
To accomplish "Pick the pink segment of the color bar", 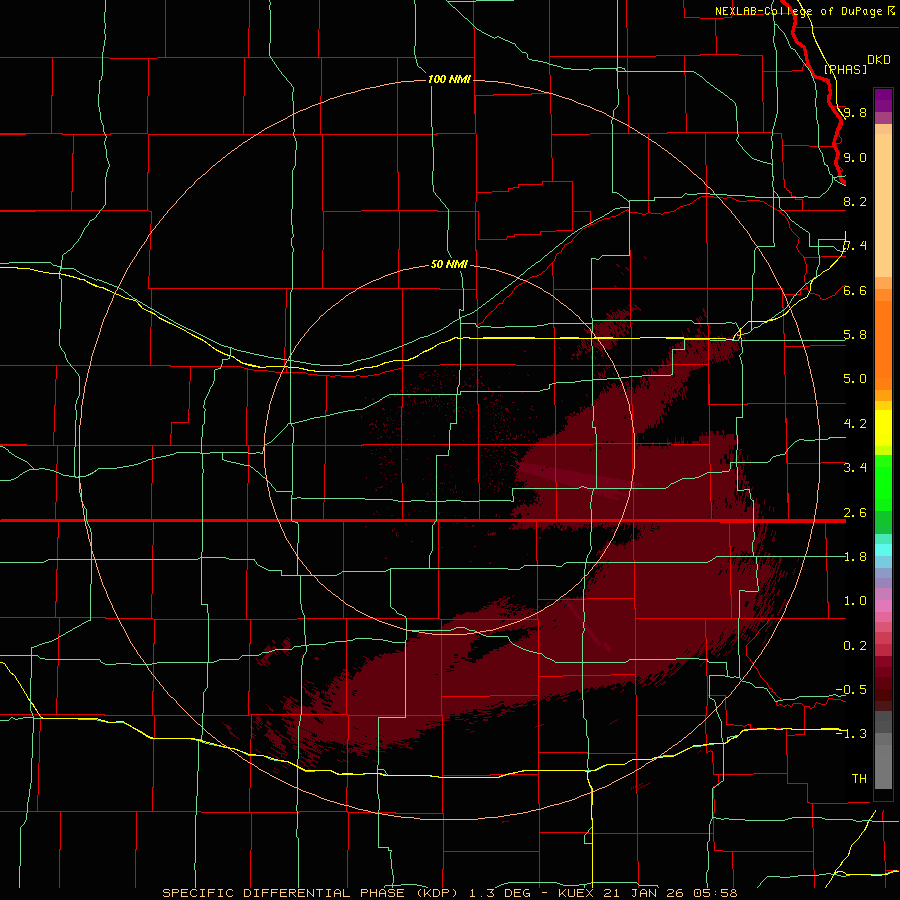I will pos(883,606).
